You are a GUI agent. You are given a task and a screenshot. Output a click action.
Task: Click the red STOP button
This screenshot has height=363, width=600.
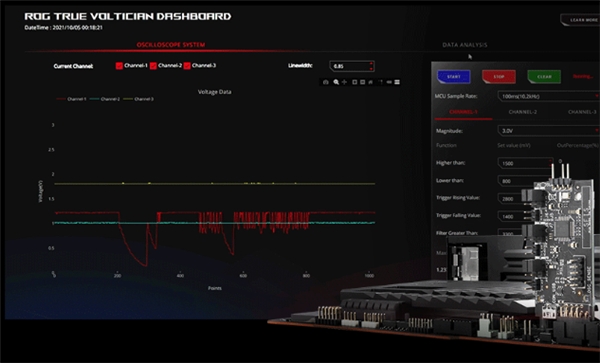pyautogui.click(x=499, y=77)
